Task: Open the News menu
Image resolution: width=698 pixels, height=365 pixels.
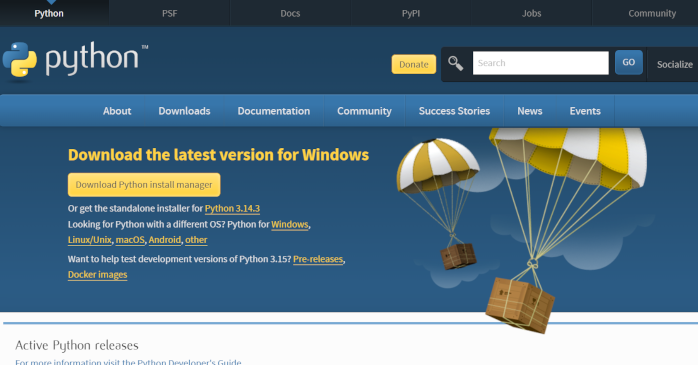Action: [530, 111]
